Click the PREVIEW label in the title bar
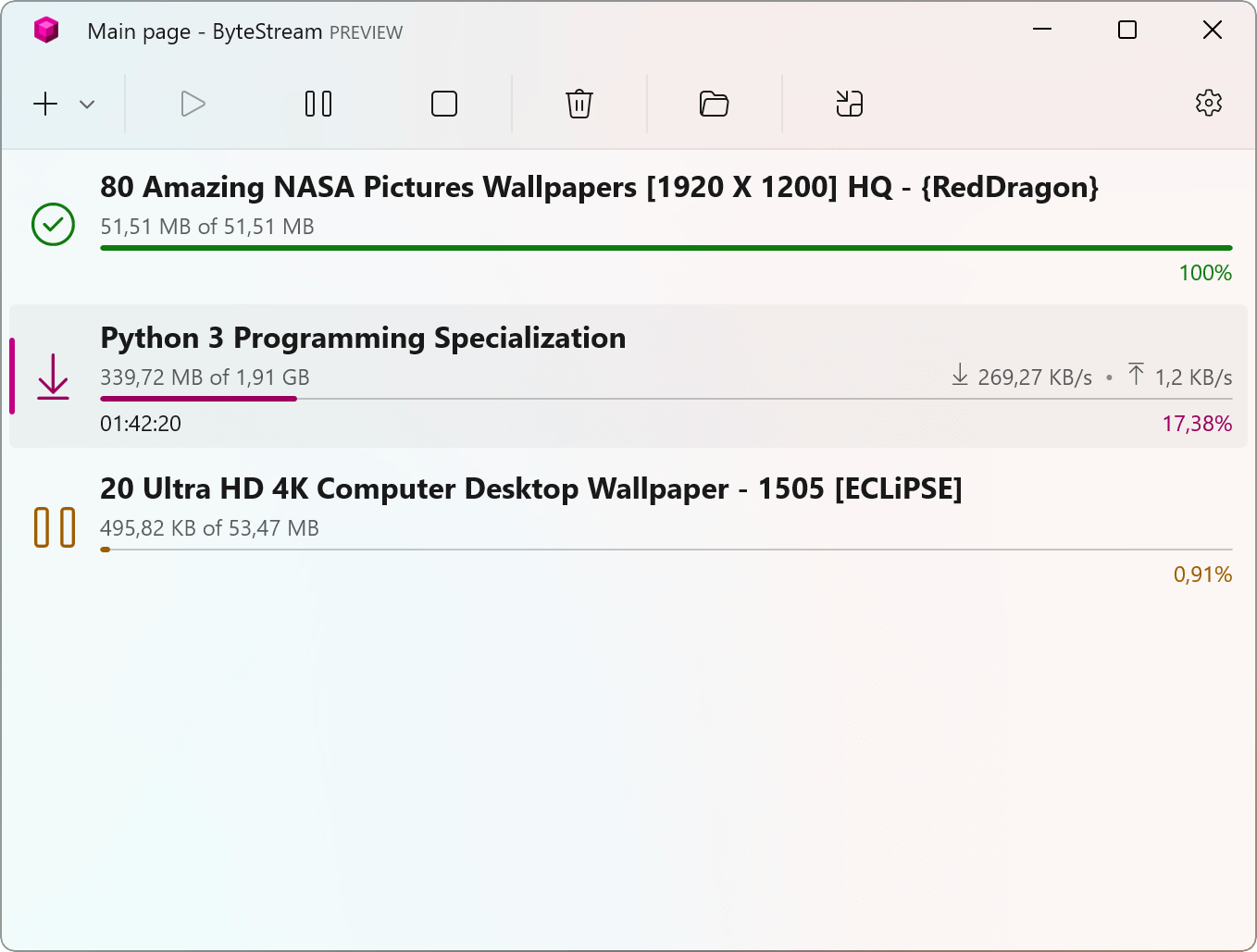This screenshot has width=1257, height=952. (368, 31)
